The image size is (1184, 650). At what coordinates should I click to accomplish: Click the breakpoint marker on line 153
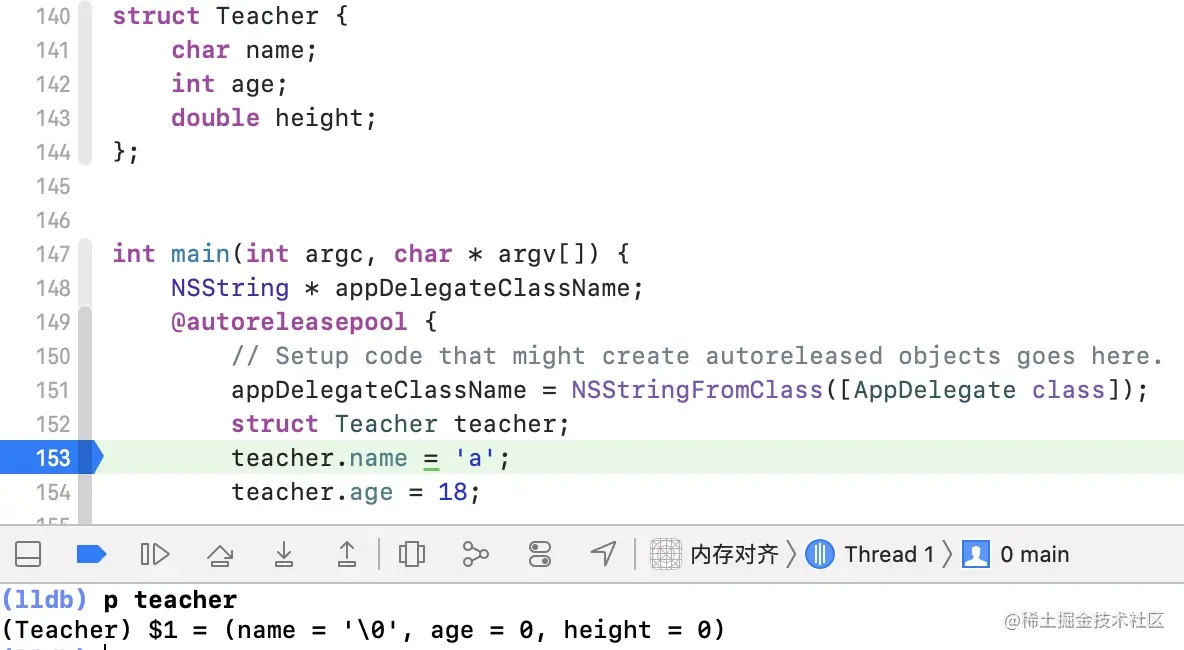click(x=51, y=457)
